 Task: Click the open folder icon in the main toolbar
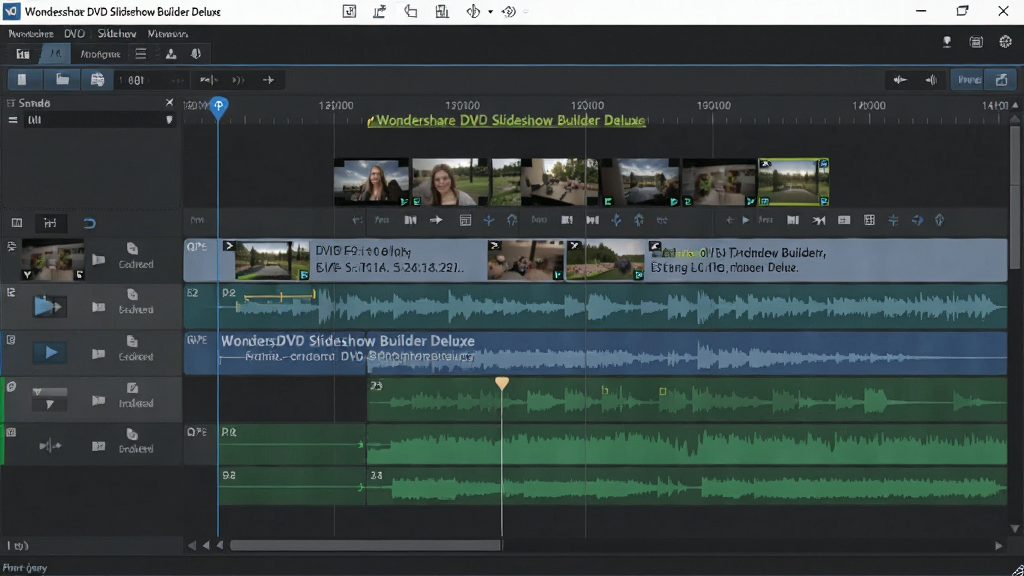pyautogui.click(x=63, y=80)
